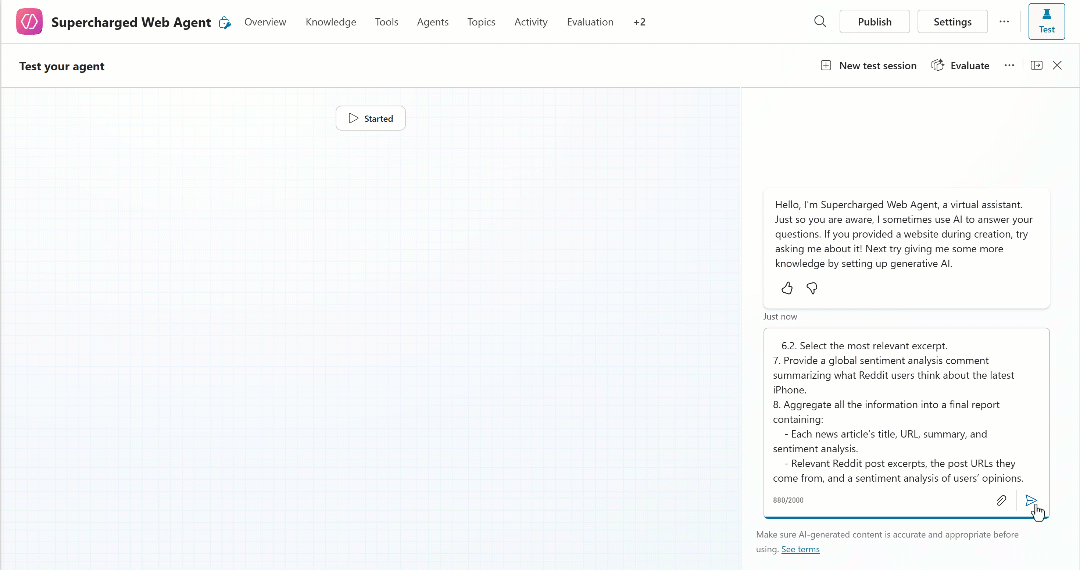
Task: Click the edit icon beside agent name
Action: coord(225,23)
